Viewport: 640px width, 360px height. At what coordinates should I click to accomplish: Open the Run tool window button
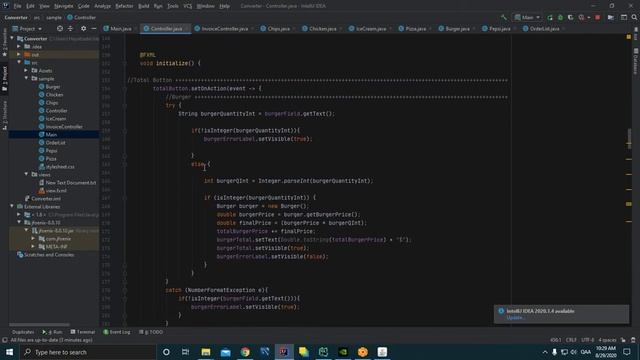tap(53, 332)
